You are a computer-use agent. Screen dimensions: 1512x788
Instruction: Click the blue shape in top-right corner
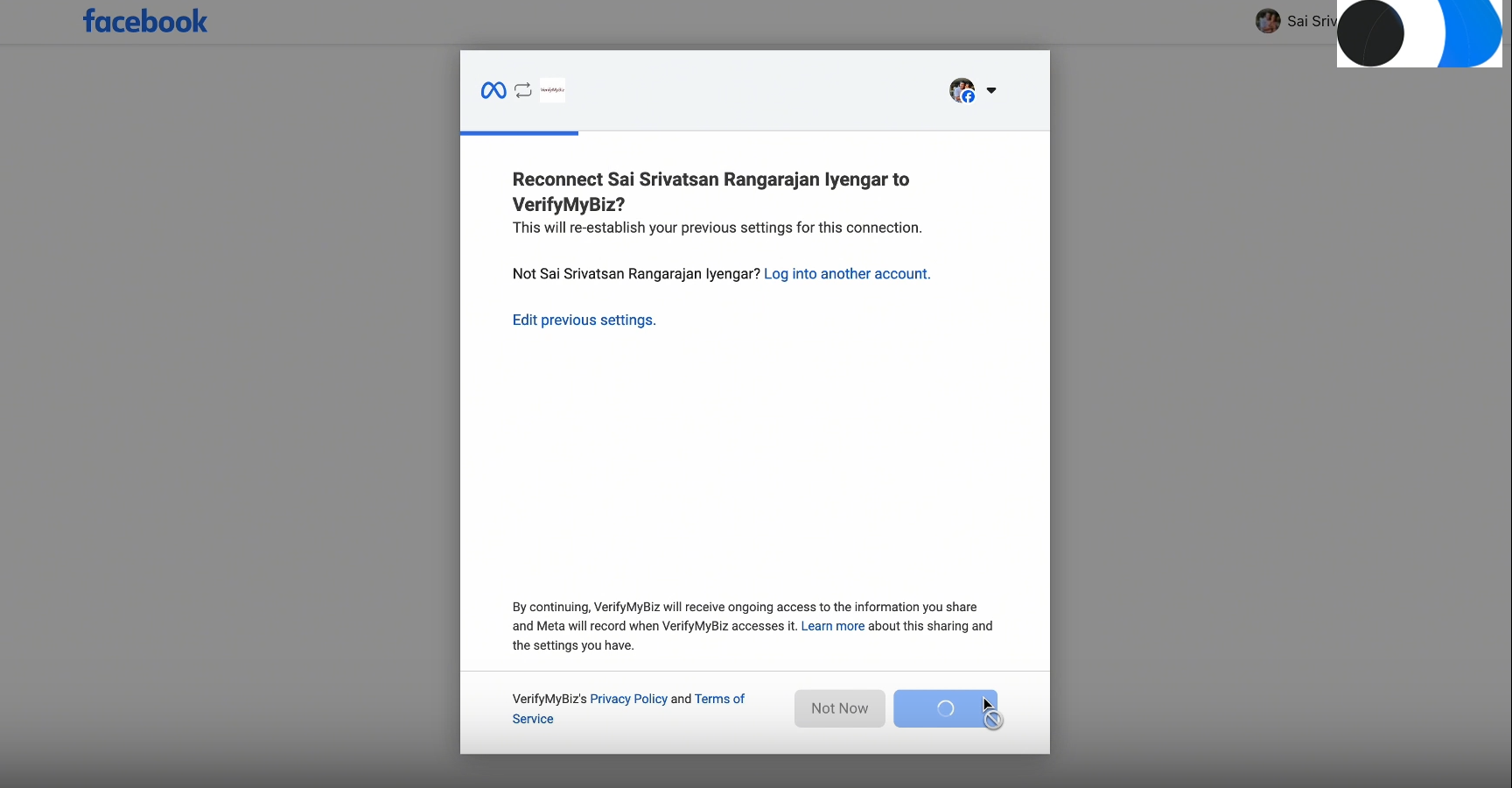coord(1474,33)
